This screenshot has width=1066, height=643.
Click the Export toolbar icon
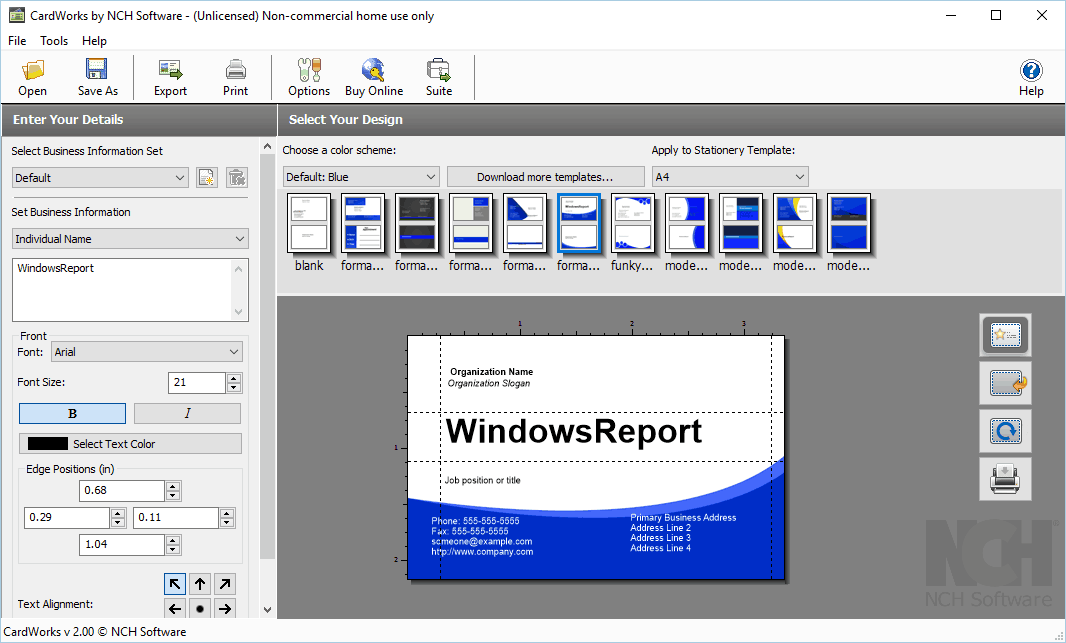tap(170, 78)
